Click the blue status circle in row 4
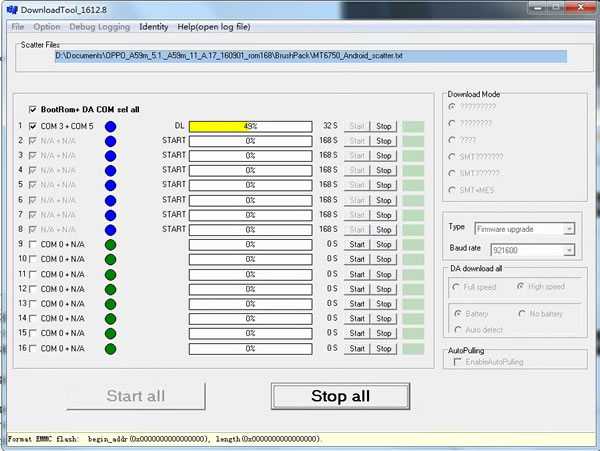 [110, 170]
